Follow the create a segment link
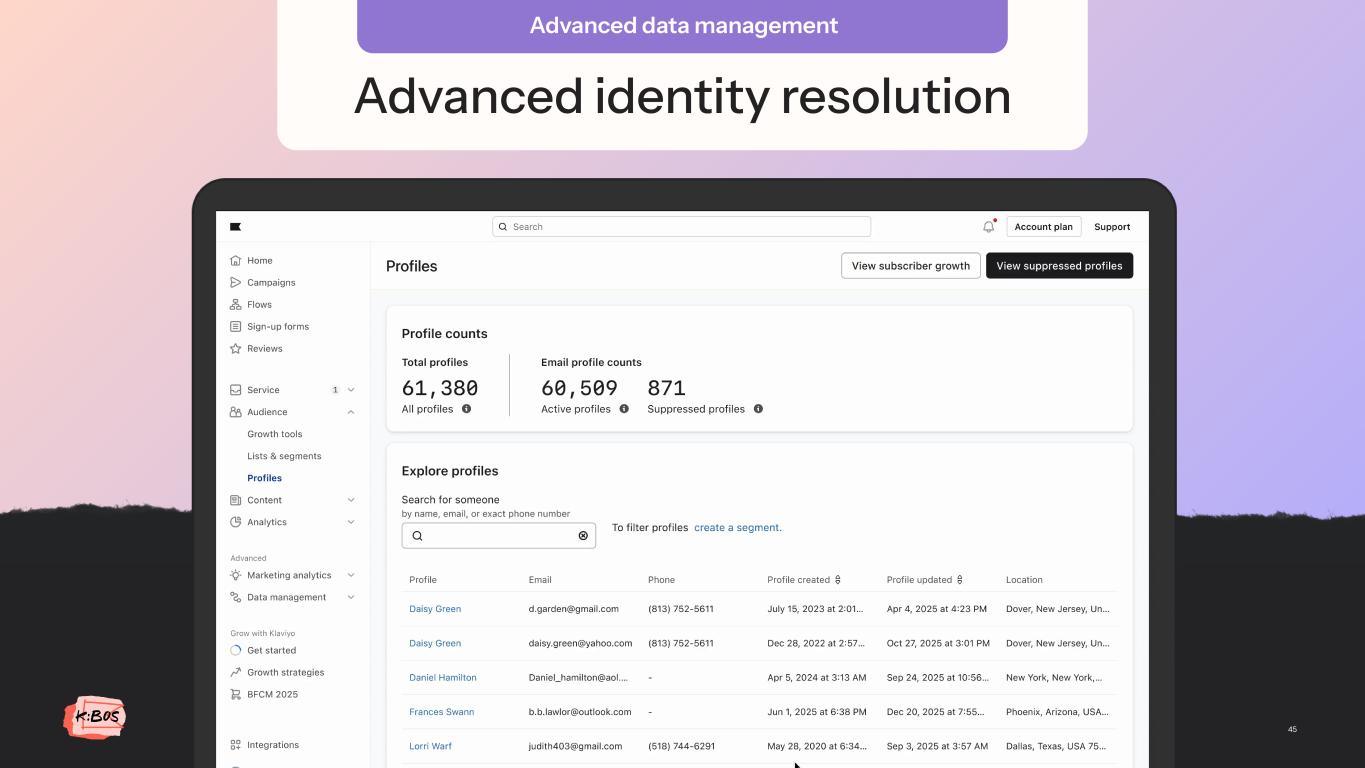 [738, 528]
